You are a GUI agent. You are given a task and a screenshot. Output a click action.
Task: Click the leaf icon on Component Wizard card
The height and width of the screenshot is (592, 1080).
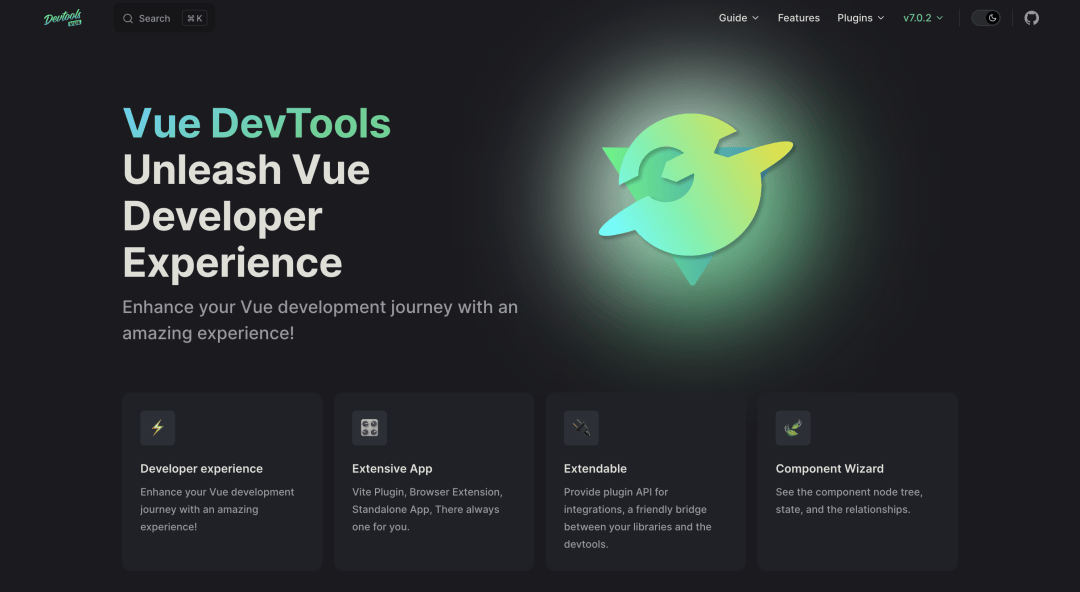tap(793, 428)
